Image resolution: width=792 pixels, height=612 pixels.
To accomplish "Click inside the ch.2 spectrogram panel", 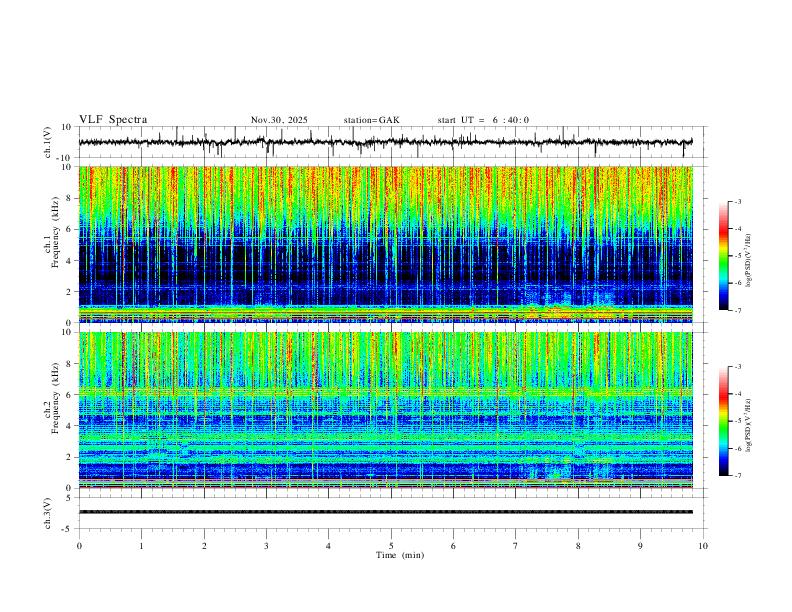I will 385,410.
